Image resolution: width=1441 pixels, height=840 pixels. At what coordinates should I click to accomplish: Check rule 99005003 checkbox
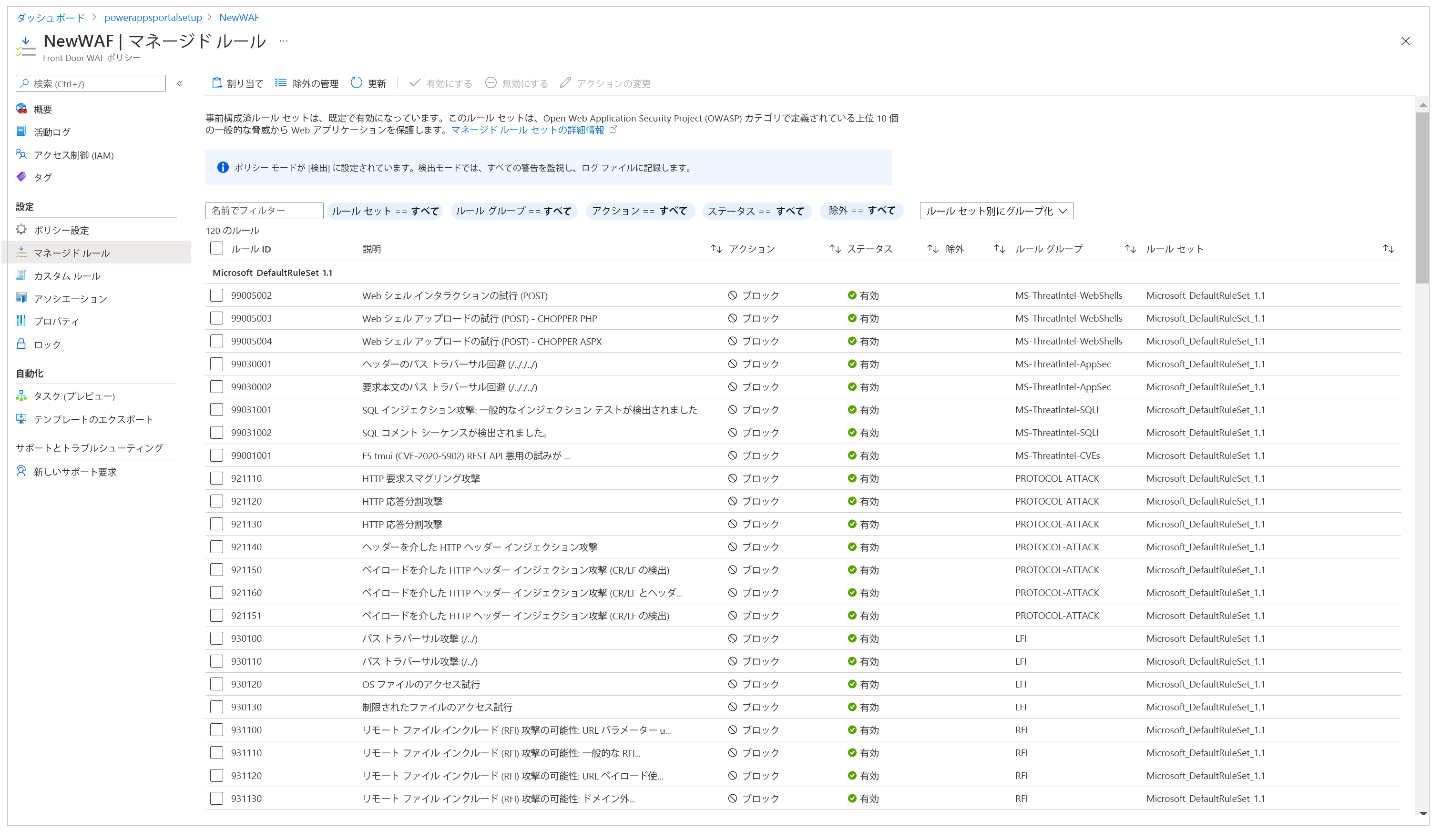[216, 318]
